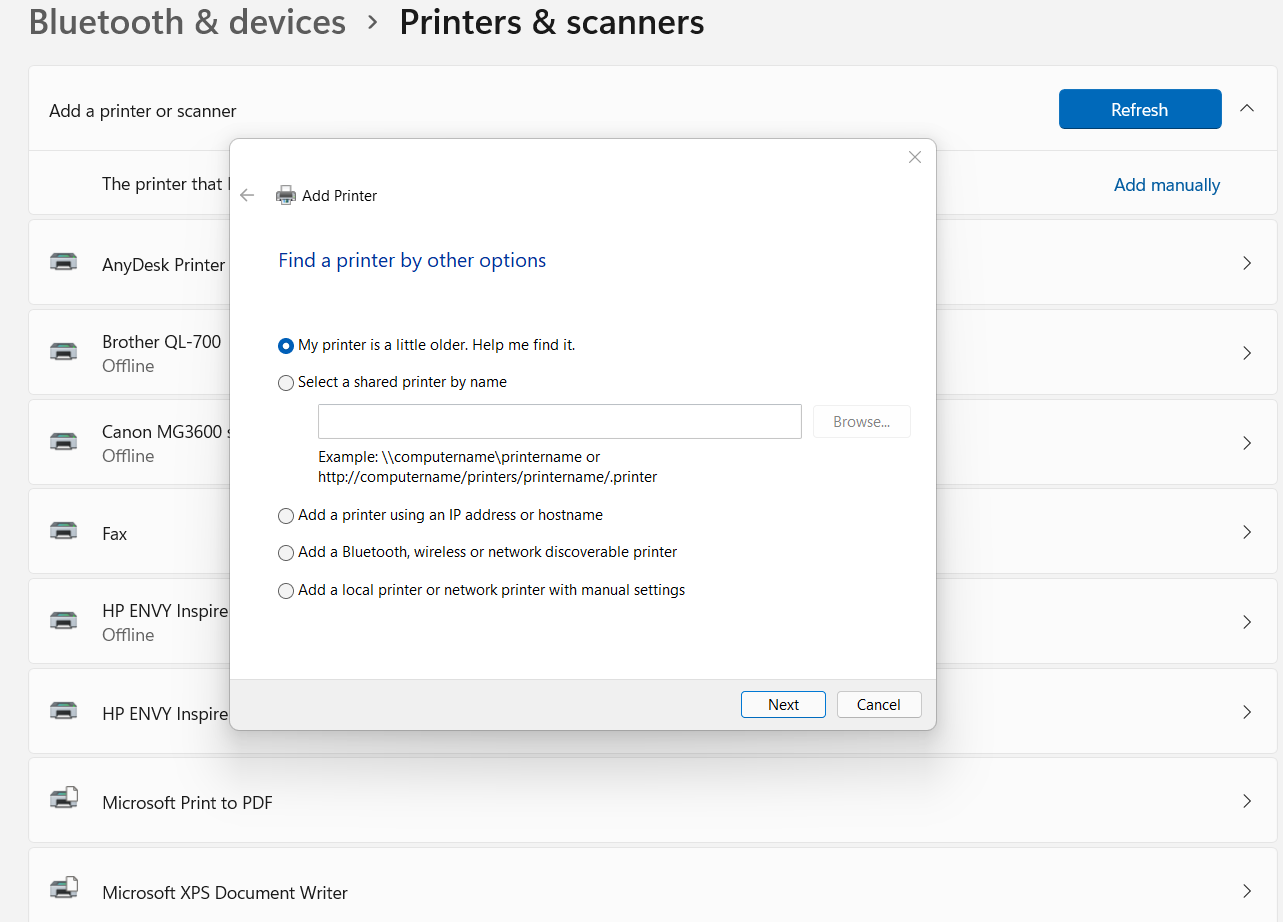Click the 'Microsoft Print to PDF' label
The width and height of the screenshot is (1283, 922).
(187, 803)
